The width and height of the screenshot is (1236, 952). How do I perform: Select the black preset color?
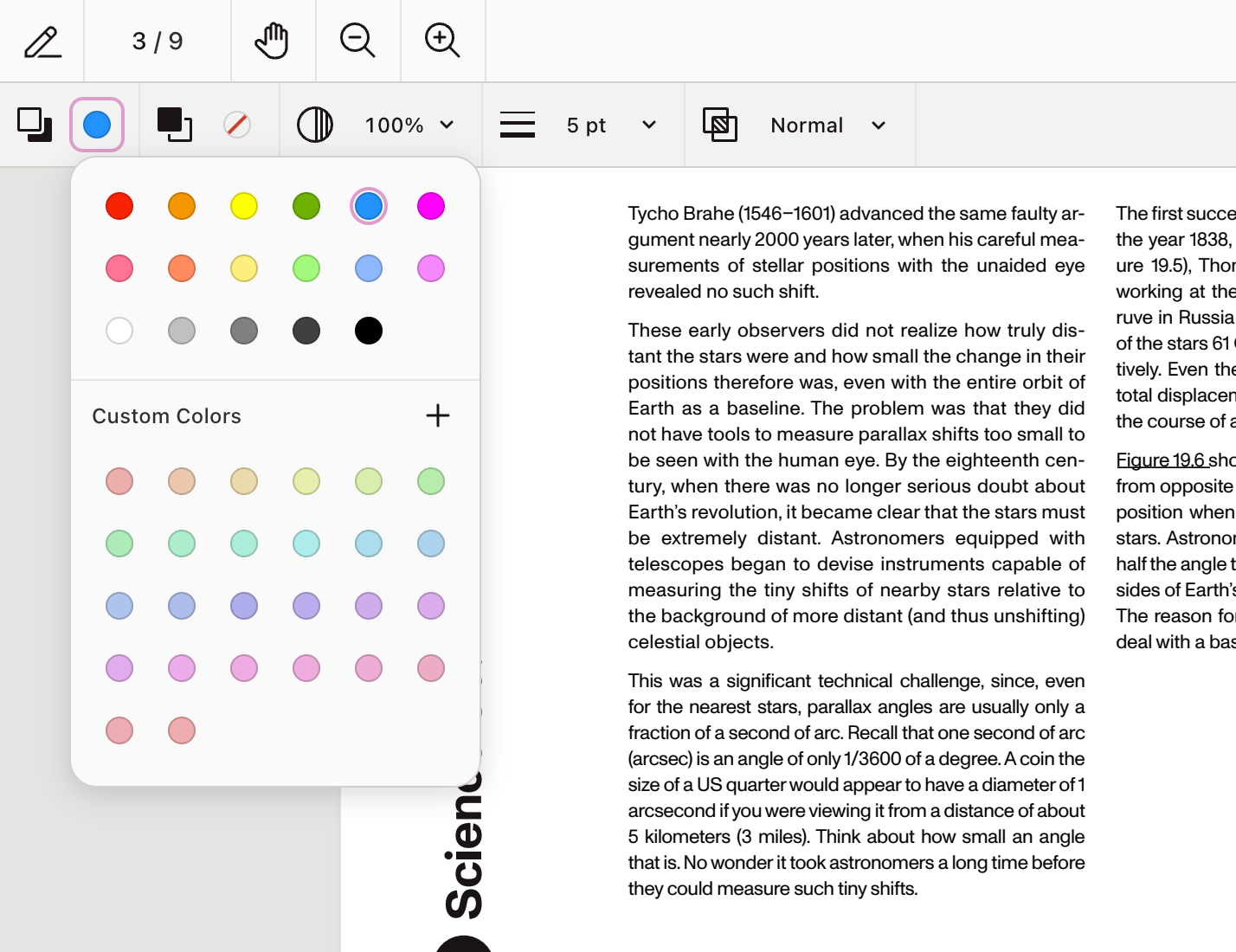tap(368, 330)
